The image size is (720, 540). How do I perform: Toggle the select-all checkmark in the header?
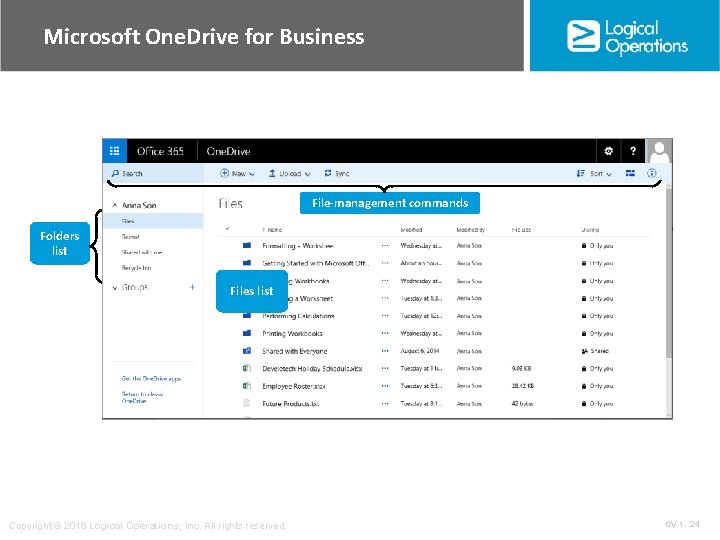tap(227, 228)
